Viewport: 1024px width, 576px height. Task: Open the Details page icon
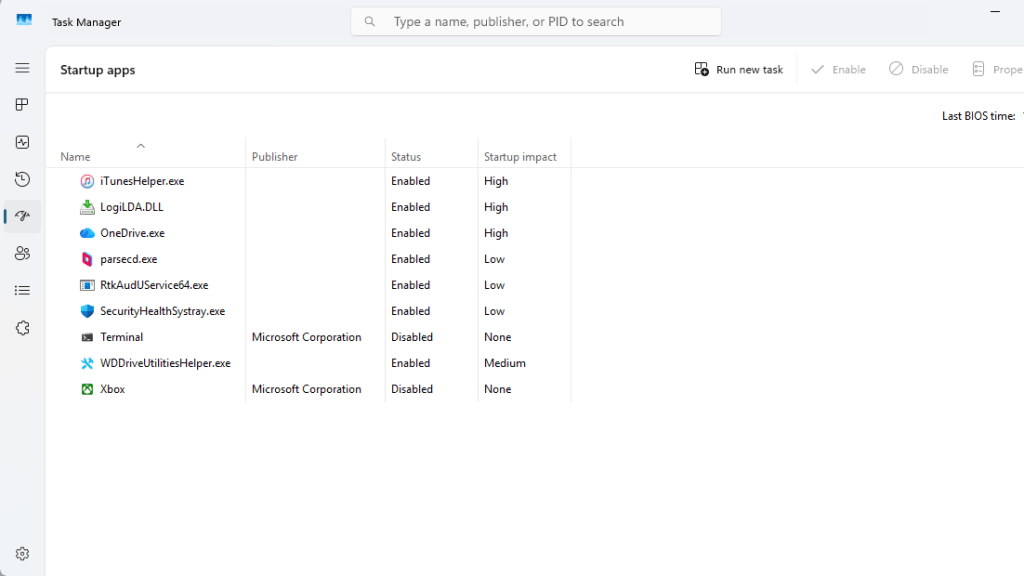tap(22, 290)
